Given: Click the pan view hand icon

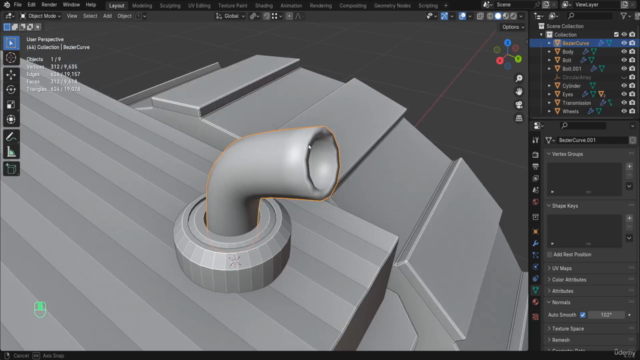Looking at the screenshot, I should [519, 91].
